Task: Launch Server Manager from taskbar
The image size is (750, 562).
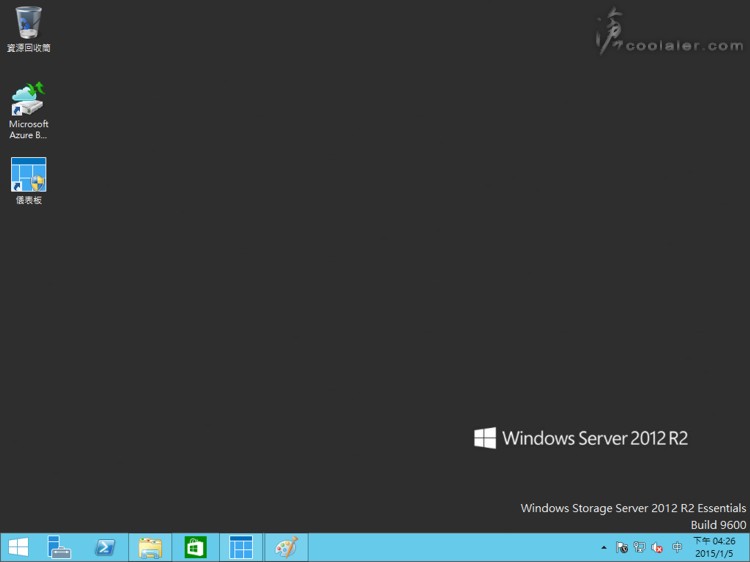Action: coord(59,548)
